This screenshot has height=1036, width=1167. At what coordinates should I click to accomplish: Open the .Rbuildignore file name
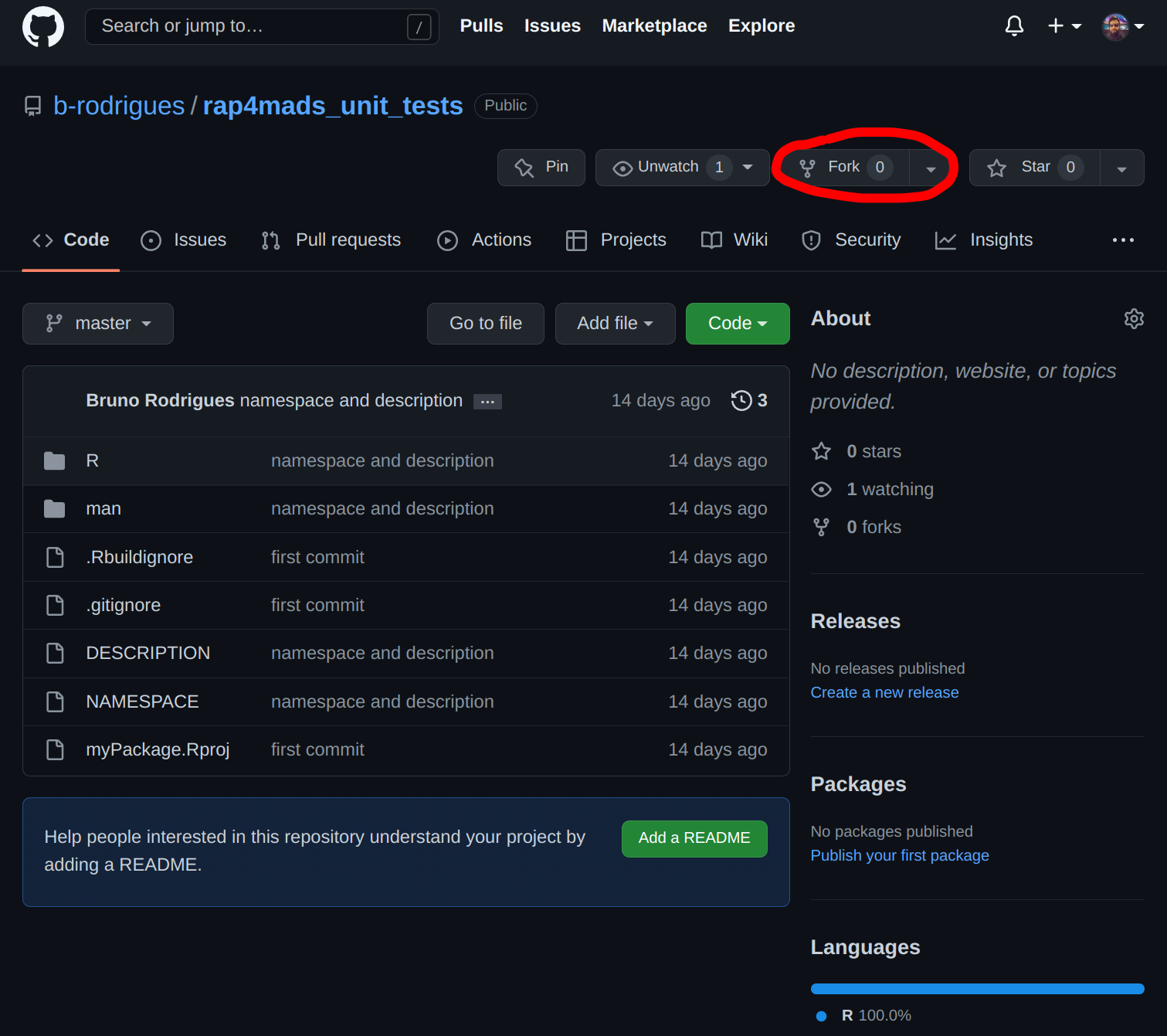(x=140, y=557)
